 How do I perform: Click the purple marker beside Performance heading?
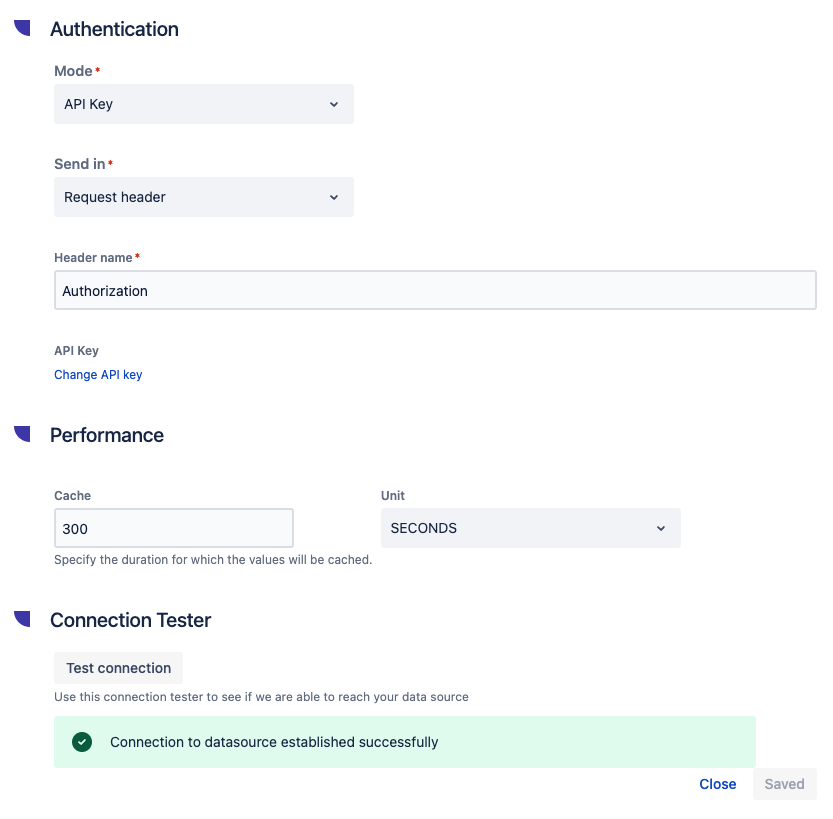[x=22, y=433]
